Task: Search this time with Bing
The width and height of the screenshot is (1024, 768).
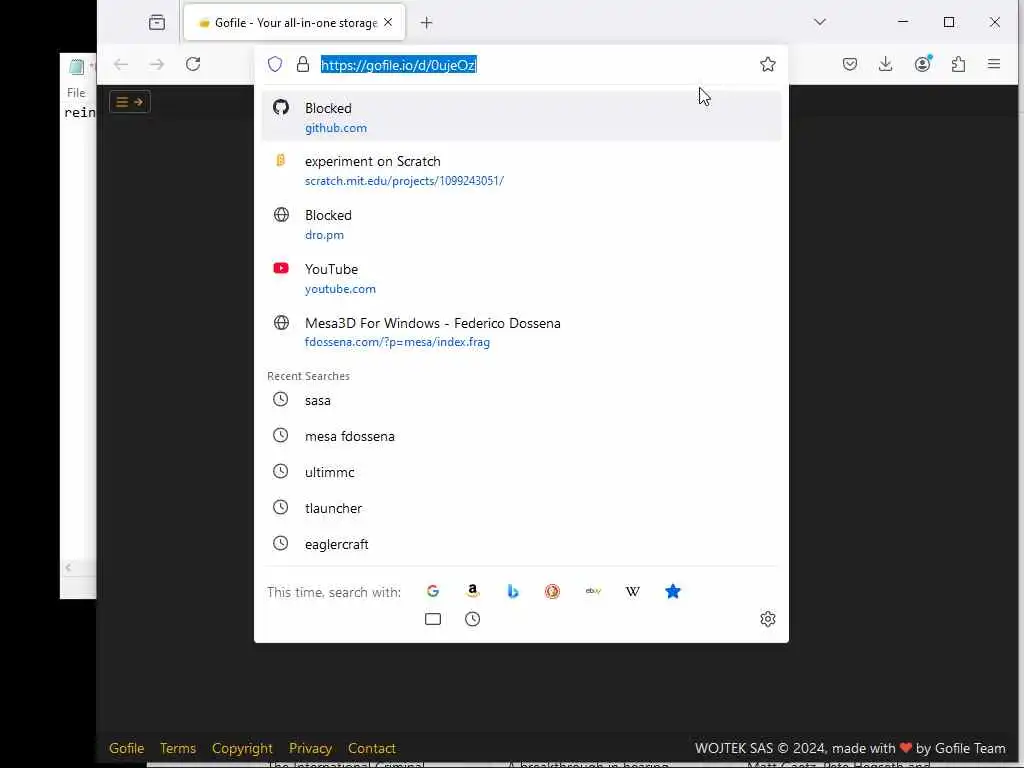Action: 513,591
